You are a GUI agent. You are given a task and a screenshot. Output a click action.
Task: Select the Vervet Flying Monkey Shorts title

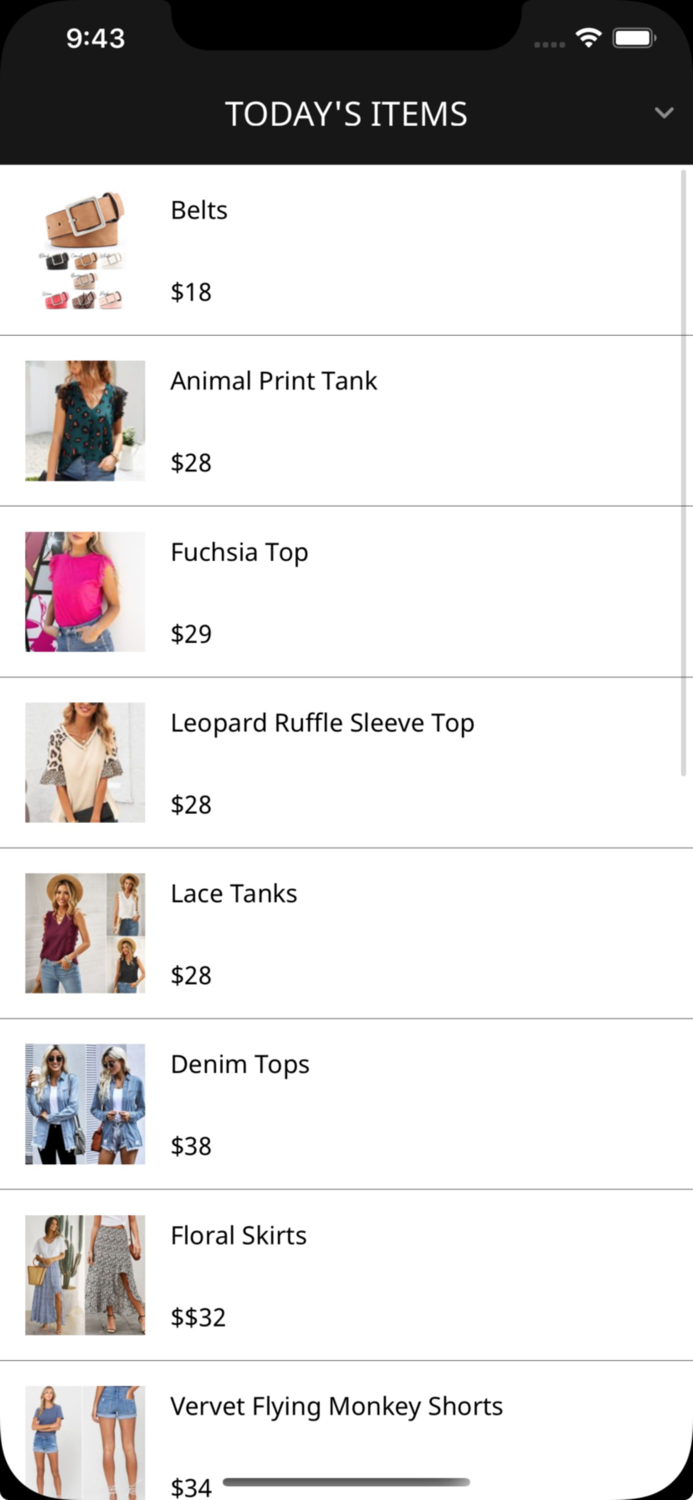tap(336, 1406)
